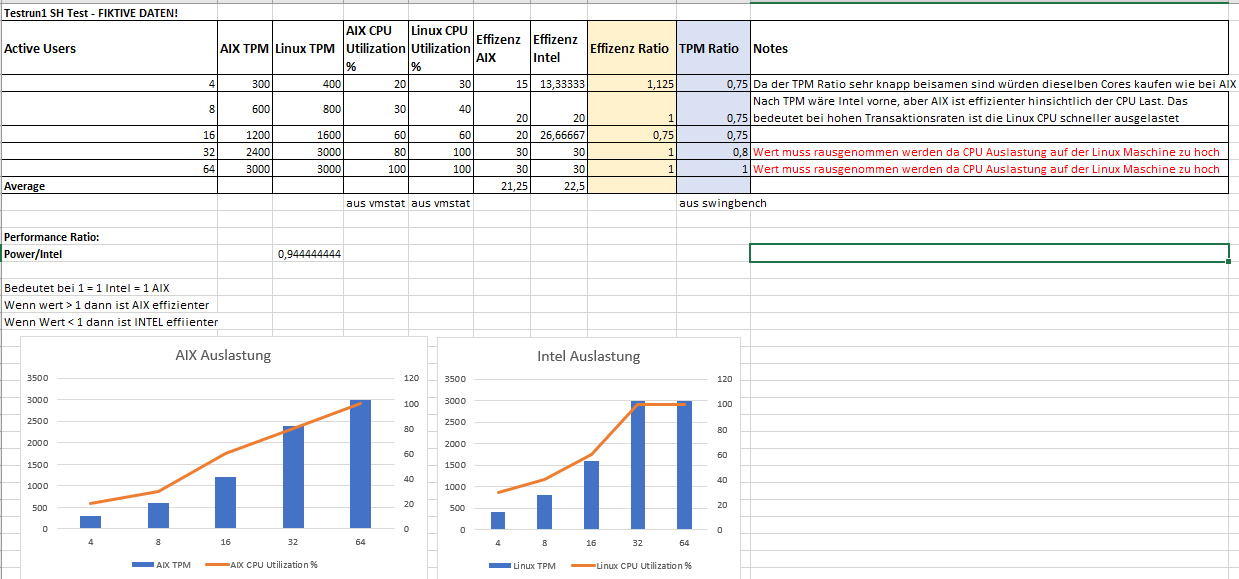
Task: Select the 'Power/Intel' label cell
Action: 109,254
